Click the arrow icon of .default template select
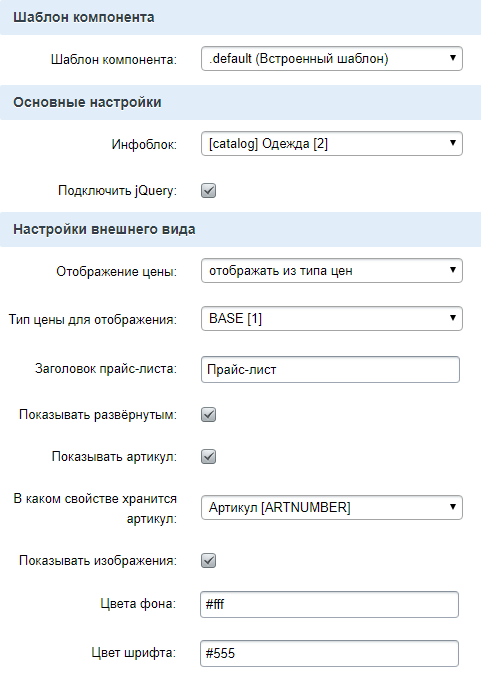This screenshot has width=481, height=682. [x=453, y=58]
